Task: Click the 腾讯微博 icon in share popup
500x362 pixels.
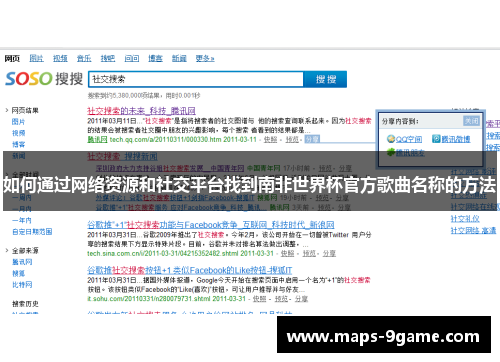Action: (x=436, y=139)
